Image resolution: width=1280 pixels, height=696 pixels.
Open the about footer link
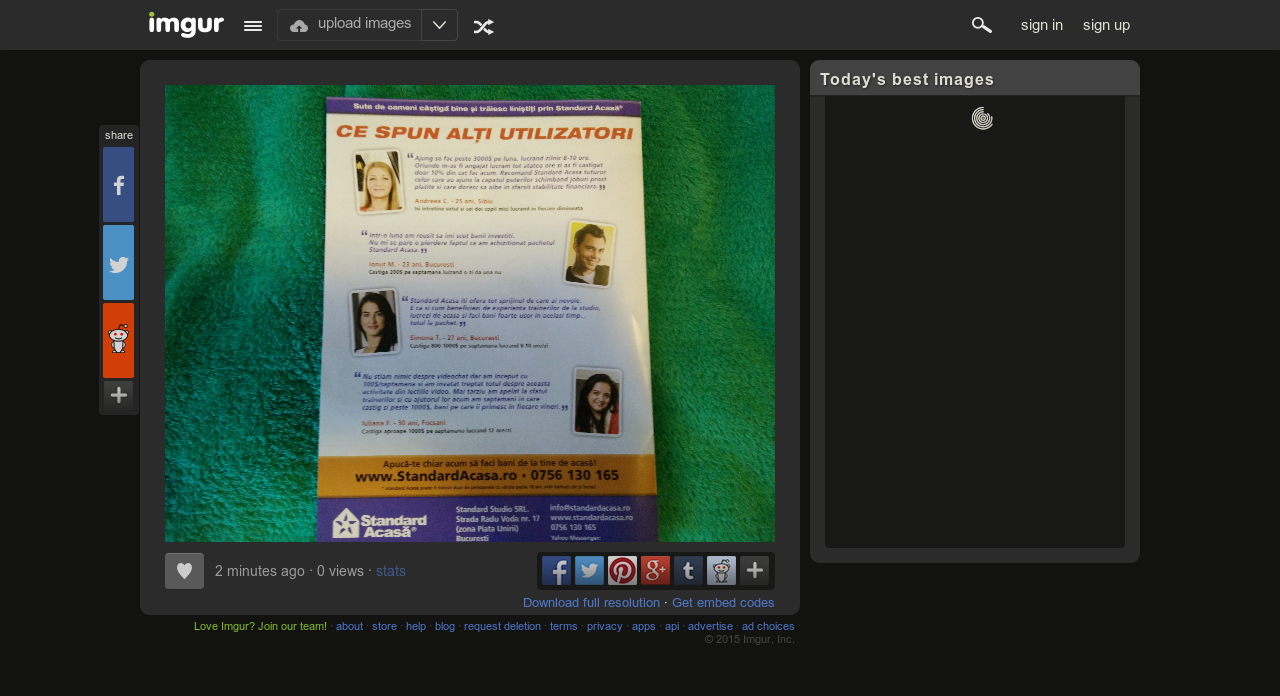tap(349, 627)
